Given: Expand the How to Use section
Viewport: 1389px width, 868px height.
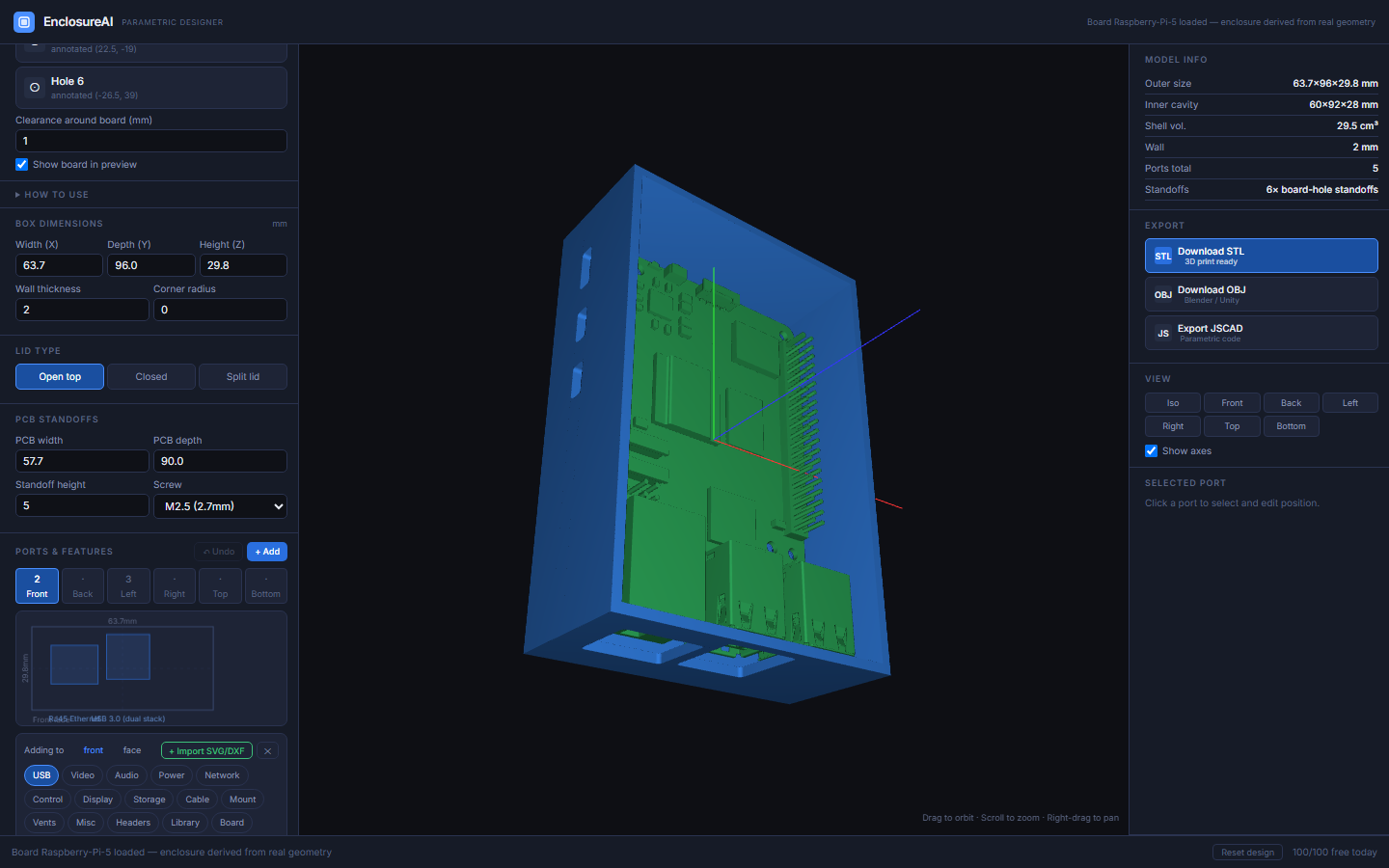Looking at the screenshot, I should pos(52,194).
